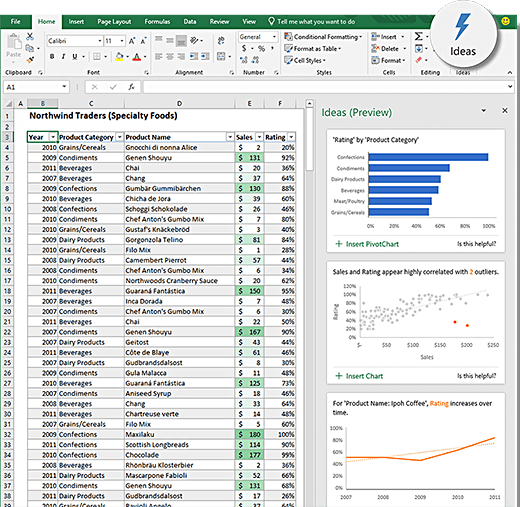
Task: Toggle Align Left
Action: click(159, 56)
